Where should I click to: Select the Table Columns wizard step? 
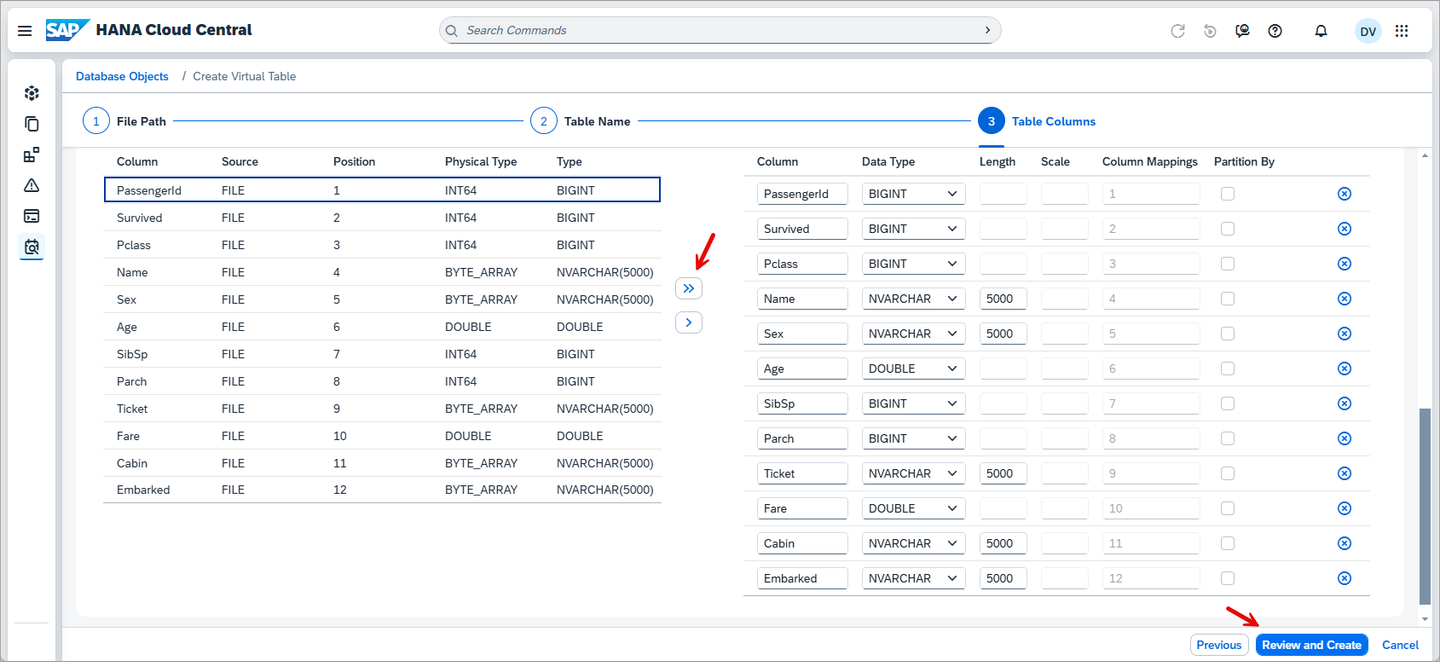1037,121
